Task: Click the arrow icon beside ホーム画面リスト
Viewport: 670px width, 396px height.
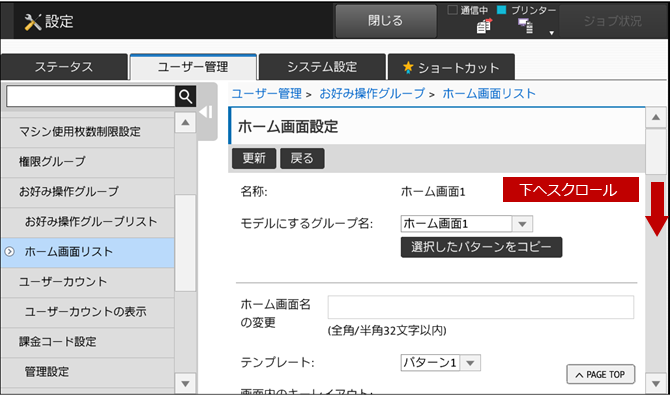Action: click(x=9, y=252)
